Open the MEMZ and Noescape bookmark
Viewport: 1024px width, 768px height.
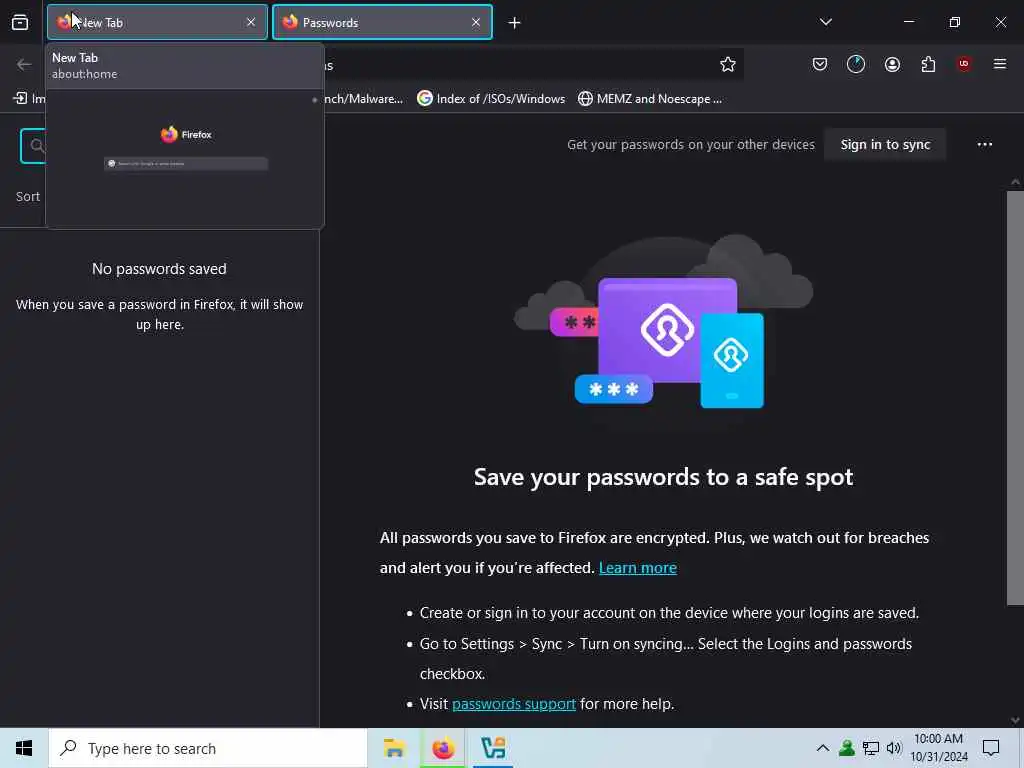tap(650, 99)
